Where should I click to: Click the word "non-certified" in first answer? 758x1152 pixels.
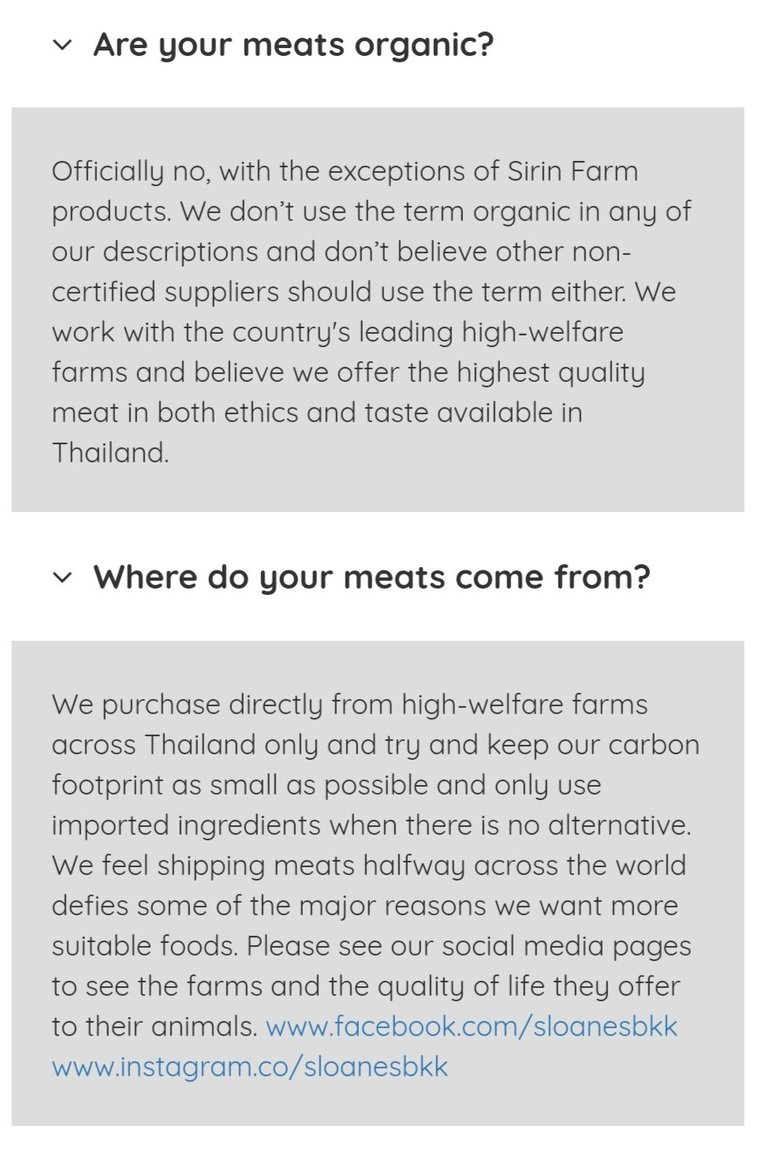click(x=341, y=272)
